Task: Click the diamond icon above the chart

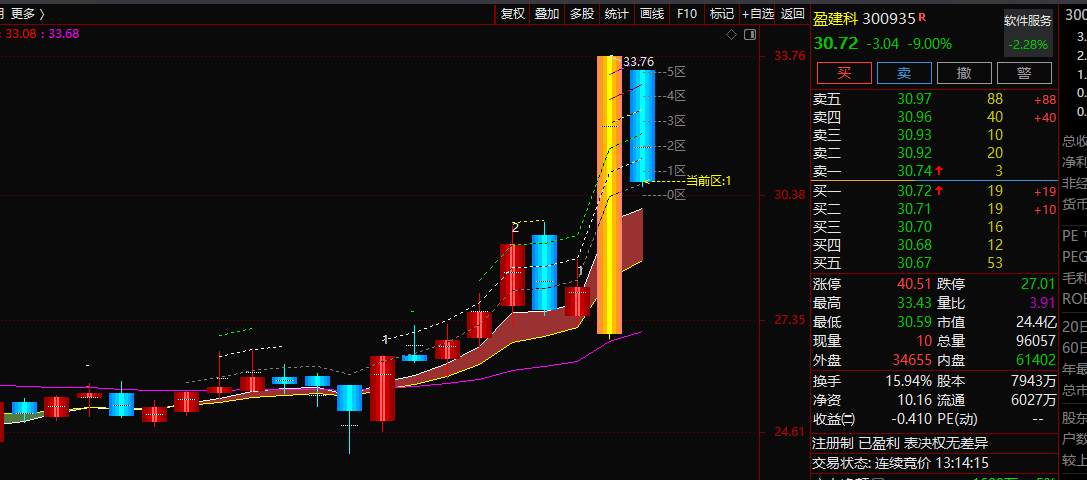Action: click(x=731, y=34)
